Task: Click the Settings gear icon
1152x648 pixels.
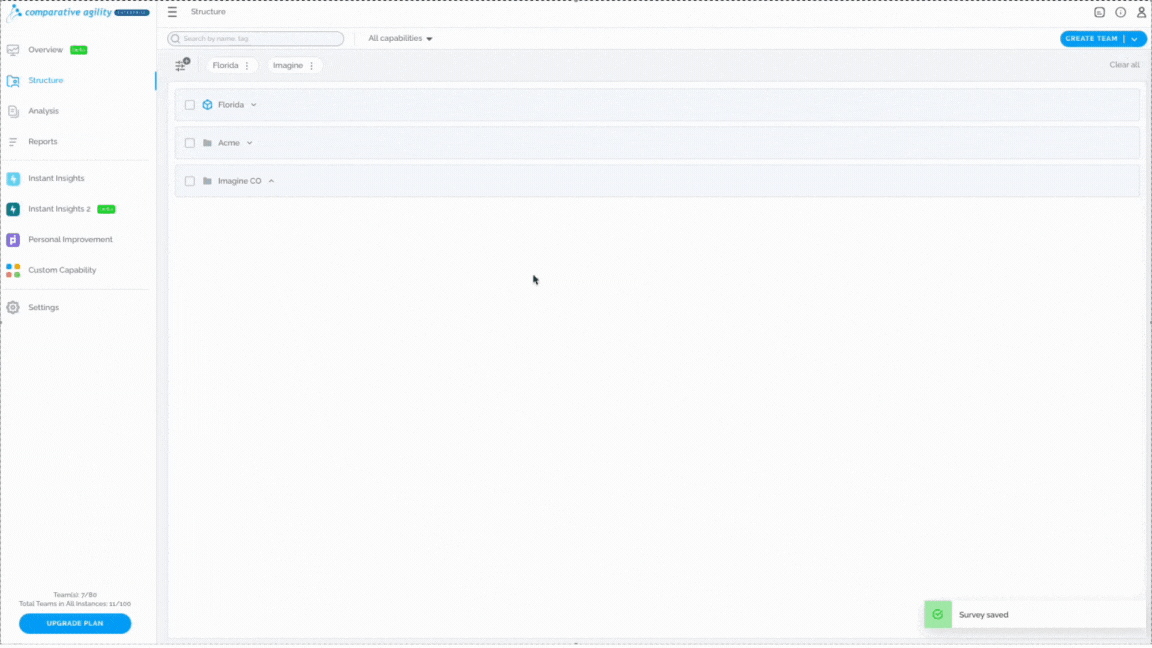Action: point(13,308)
